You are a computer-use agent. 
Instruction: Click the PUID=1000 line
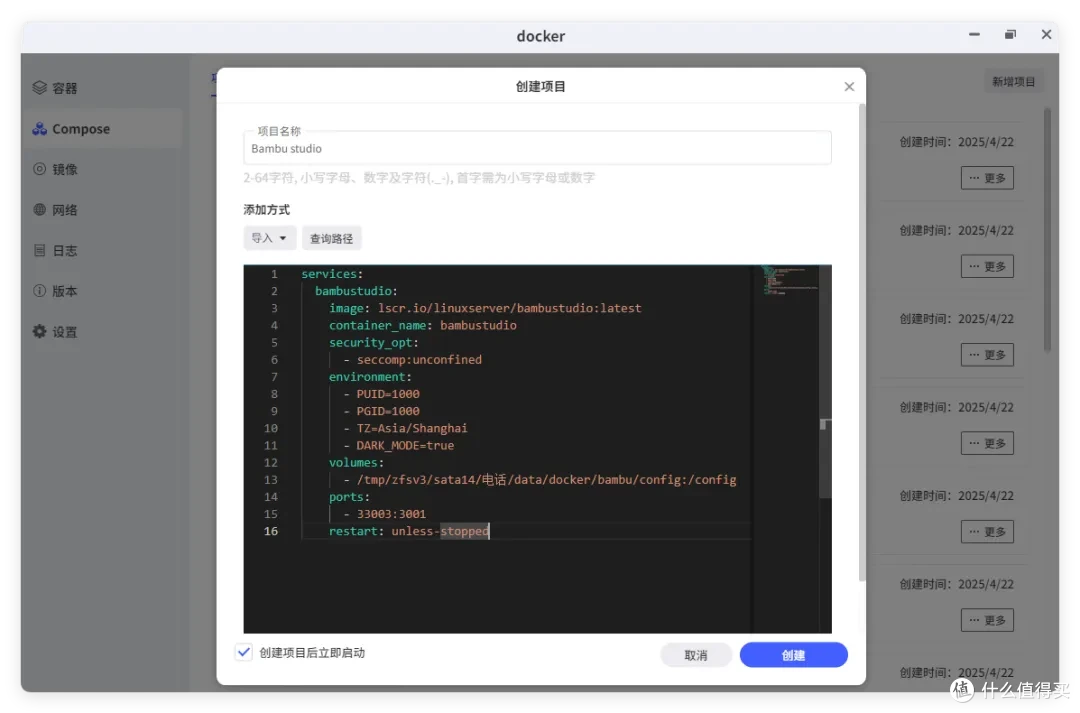(x=381, y=394)
